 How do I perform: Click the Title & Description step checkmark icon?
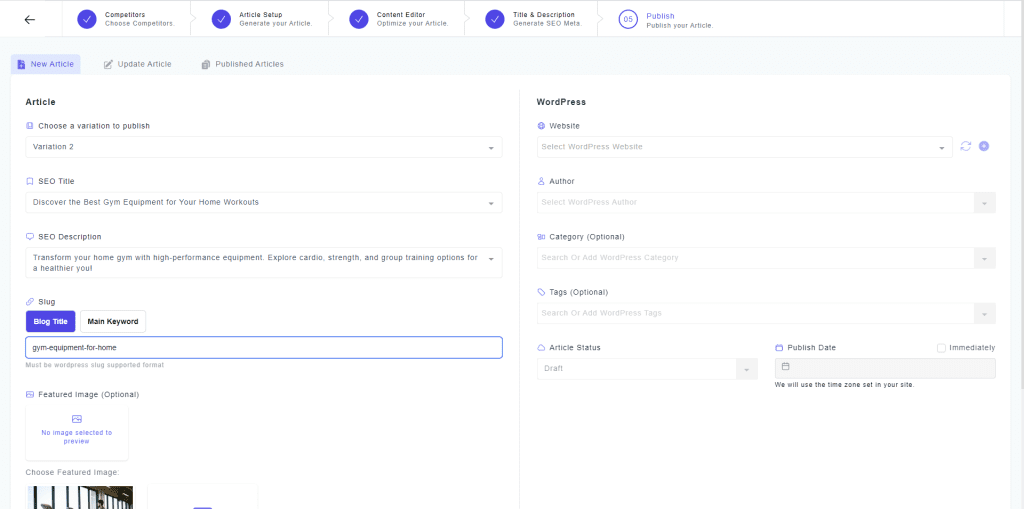[494, 19]
